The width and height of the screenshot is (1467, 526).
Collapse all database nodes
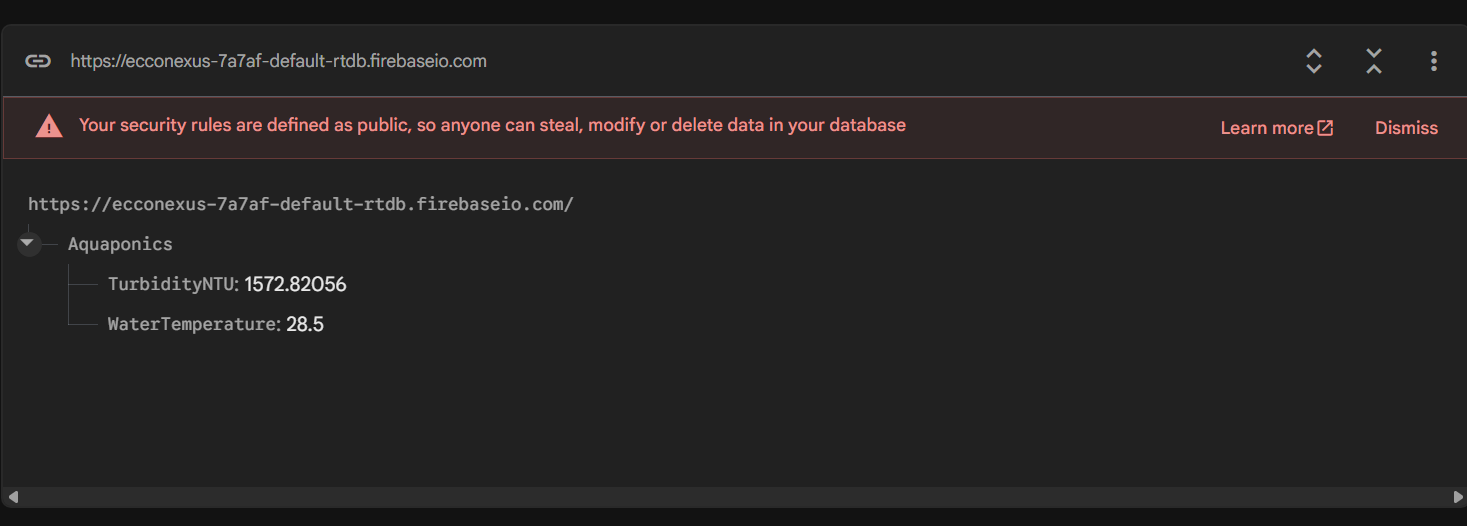(1374, 61)
